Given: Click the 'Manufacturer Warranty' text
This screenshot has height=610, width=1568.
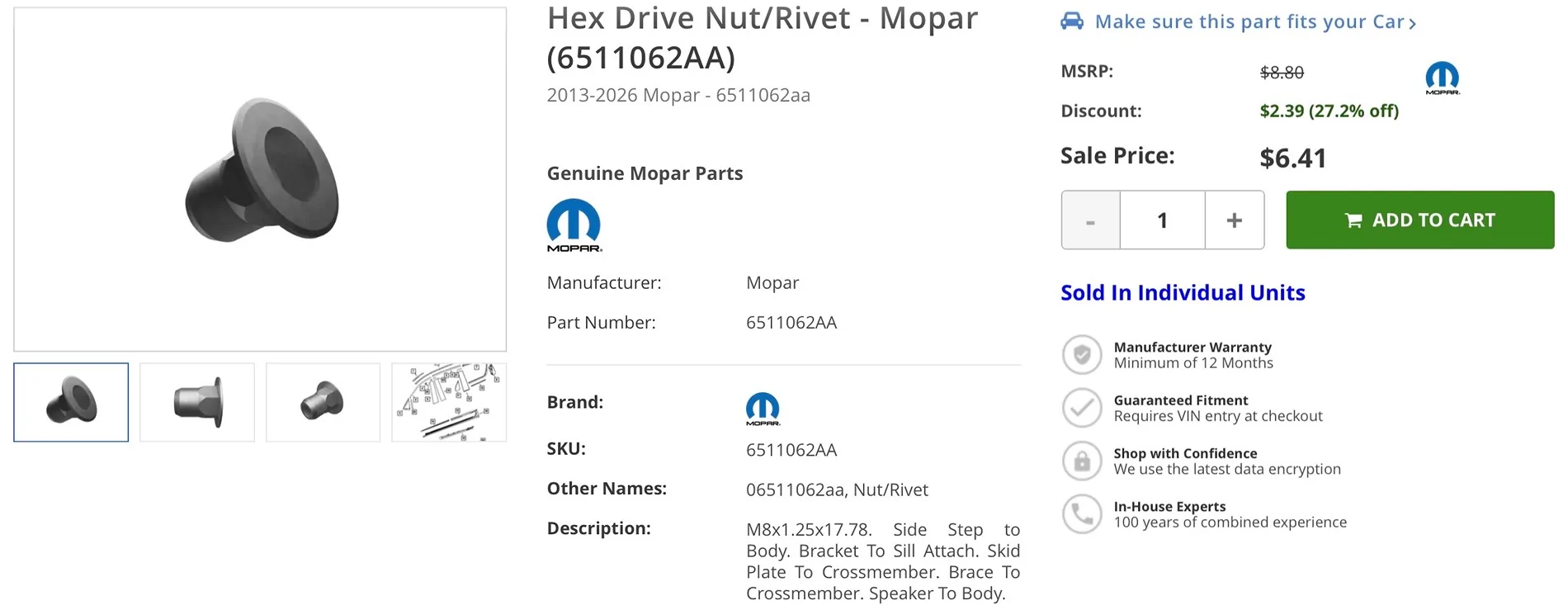Looking at the screenshot, I should pyautogui.click(x=1193, y=347).
